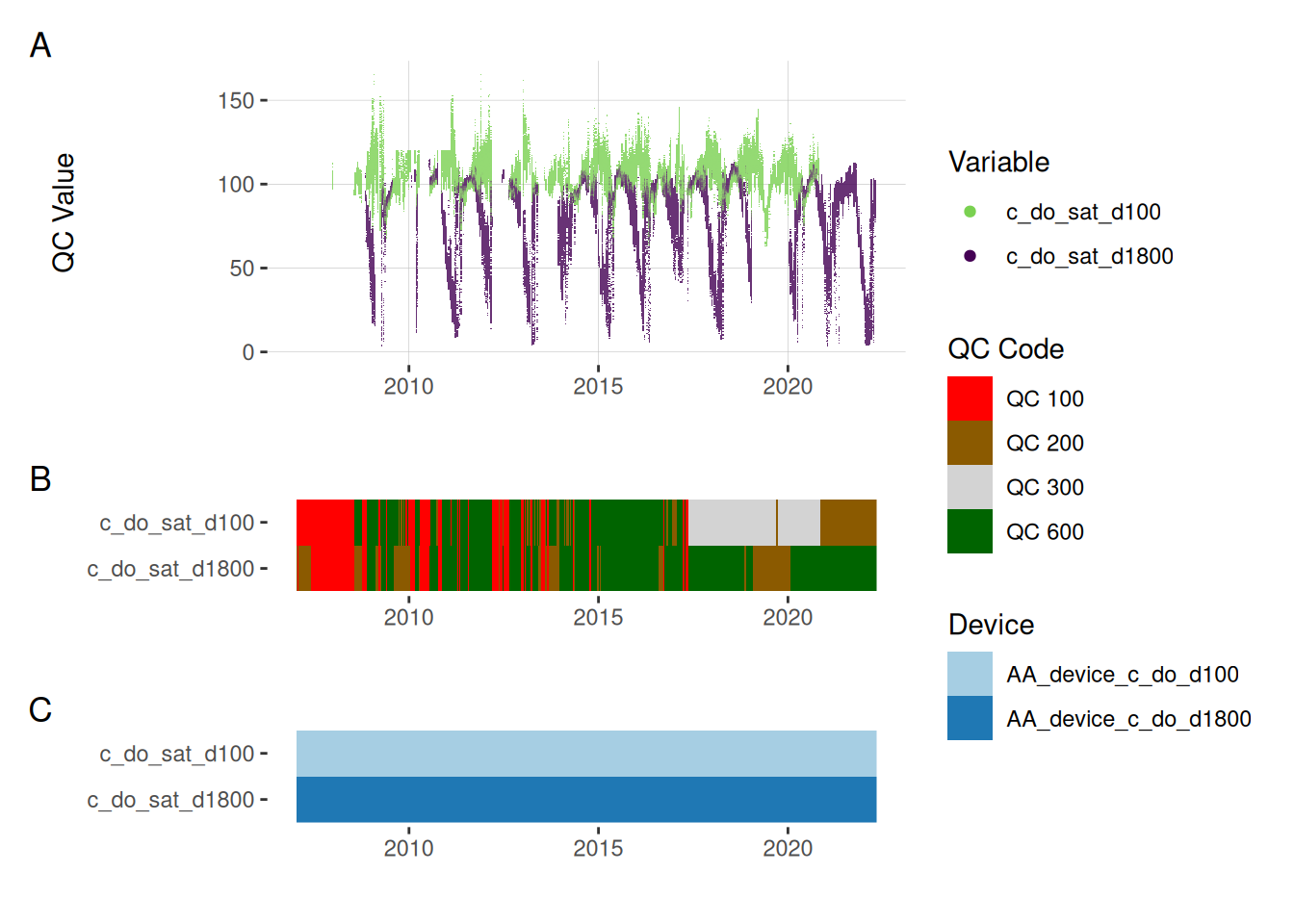Select the brown QC 200 legend swatch
This screenshot has width=1294, height=924.
click(x=970, y=443)
